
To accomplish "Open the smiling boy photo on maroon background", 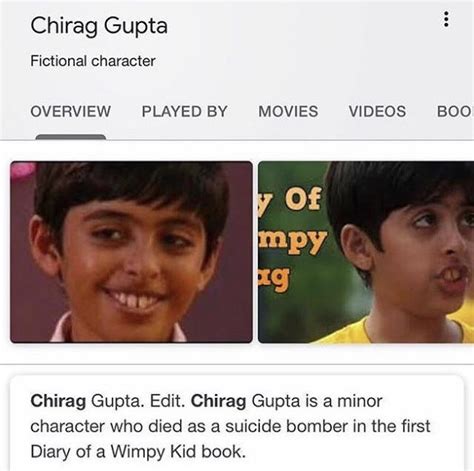I will point(131,252).
